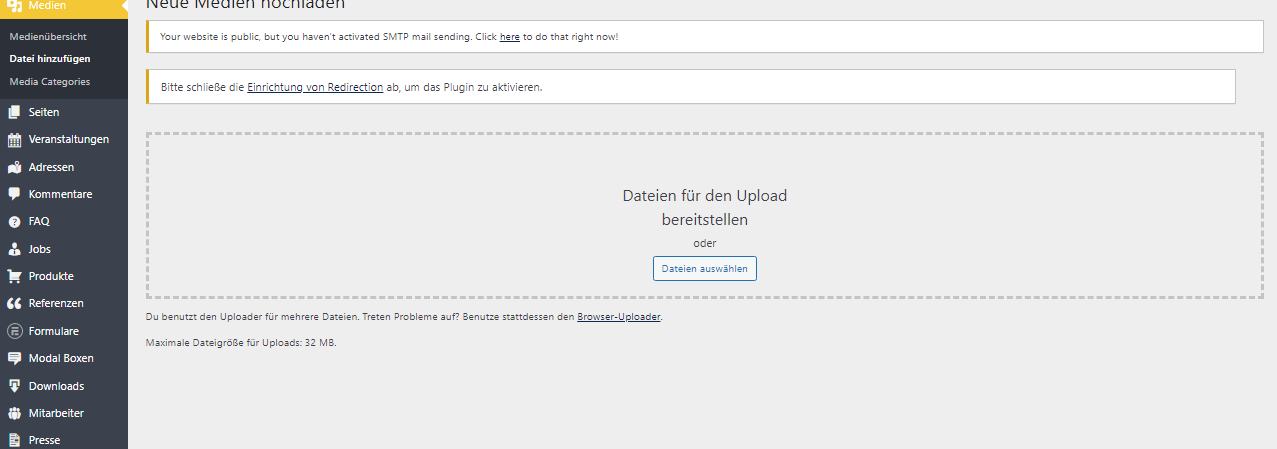Click the Adressen location icon

(x=15, y=167)
